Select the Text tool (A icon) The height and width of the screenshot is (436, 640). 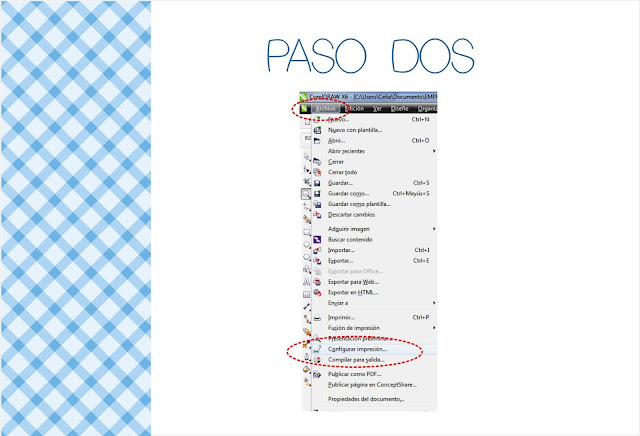[306, 282]
